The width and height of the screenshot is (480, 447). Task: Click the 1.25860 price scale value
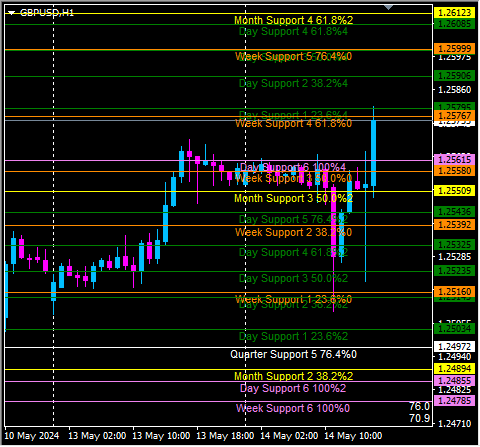click(455, 90)
